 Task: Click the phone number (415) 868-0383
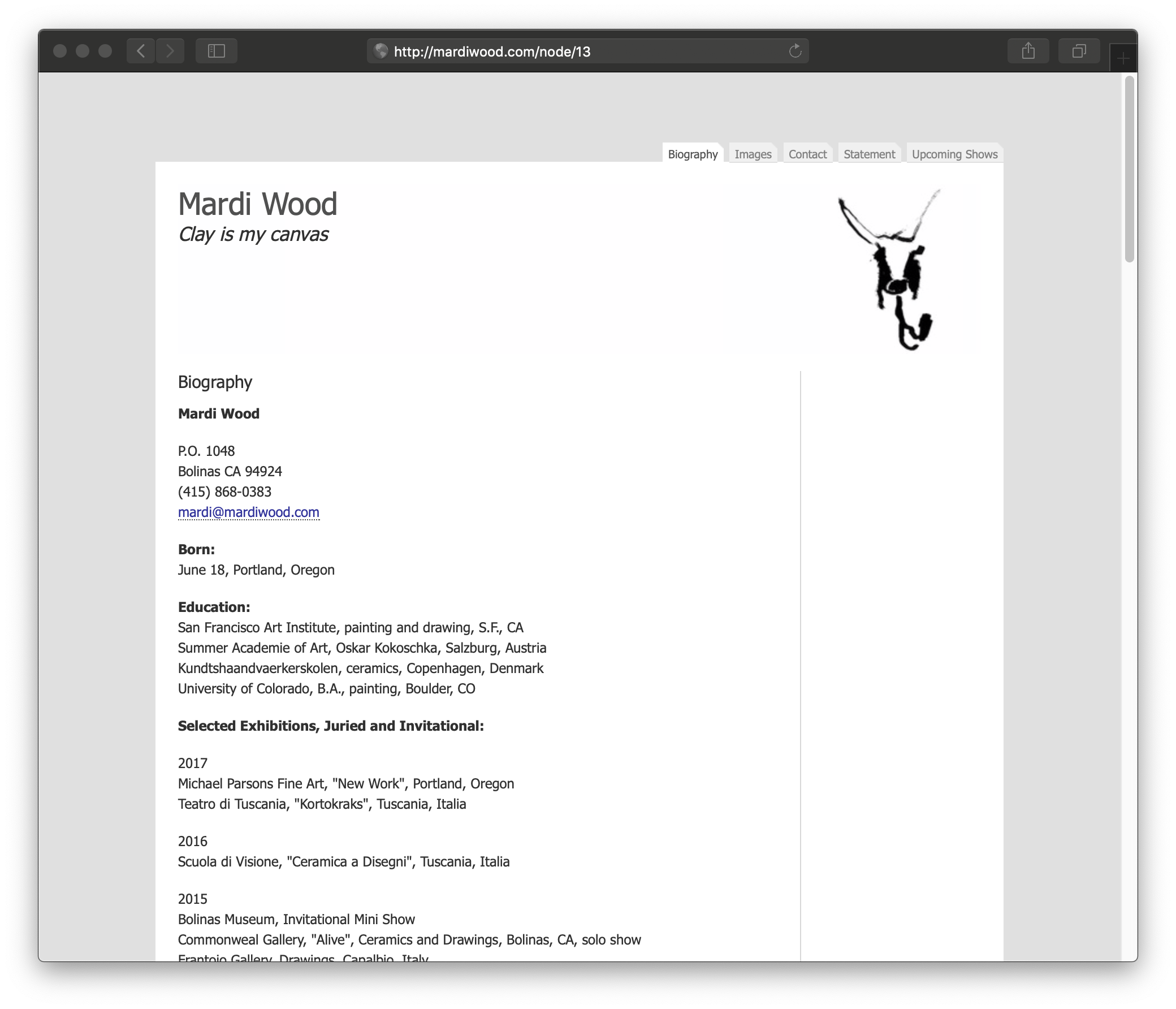225,491
